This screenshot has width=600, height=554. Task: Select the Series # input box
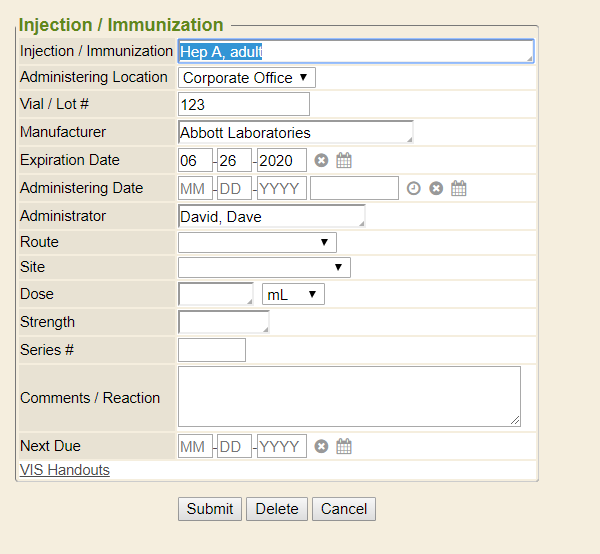point(212,350)
